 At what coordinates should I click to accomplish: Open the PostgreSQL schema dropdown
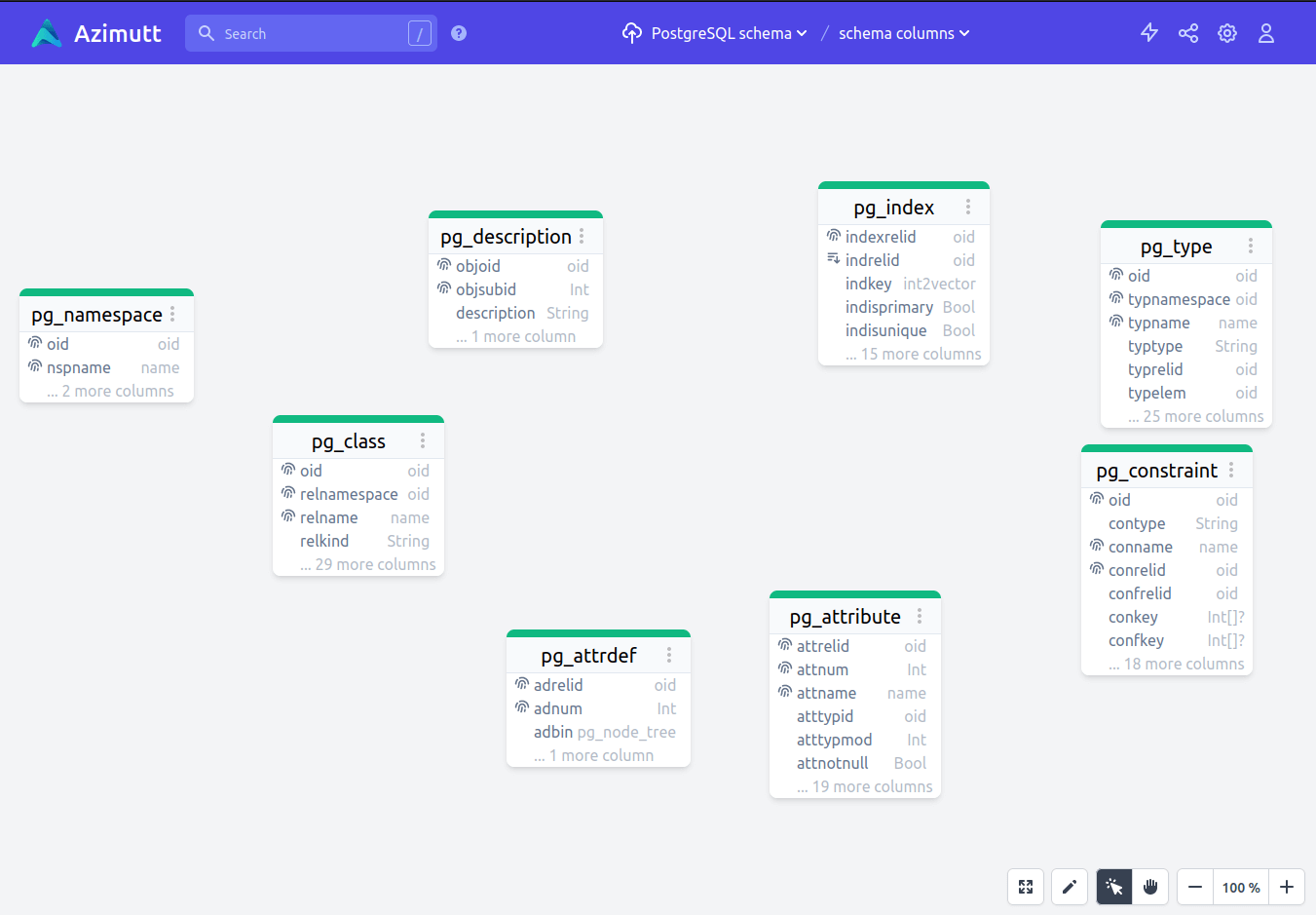pyautogui.click(x=721, y=32)
